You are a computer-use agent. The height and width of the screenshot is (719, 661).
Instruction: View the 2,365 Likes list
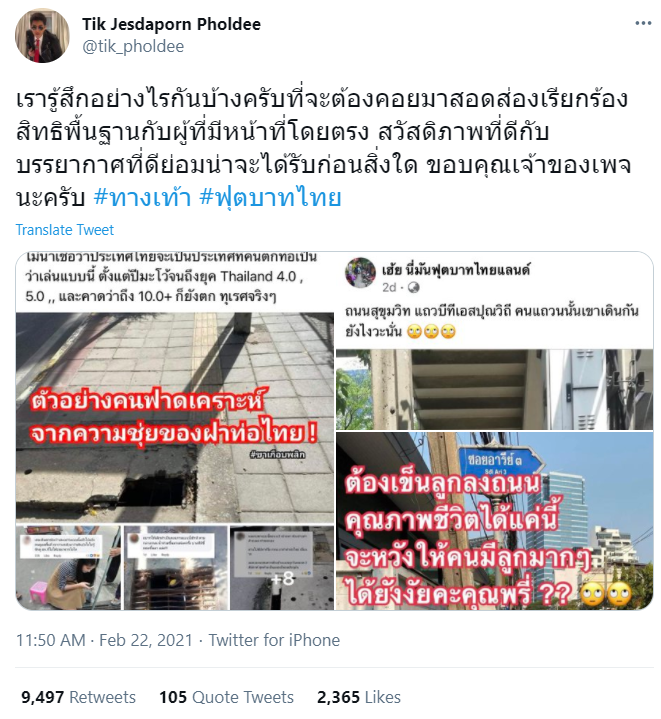tap(359, 697)
